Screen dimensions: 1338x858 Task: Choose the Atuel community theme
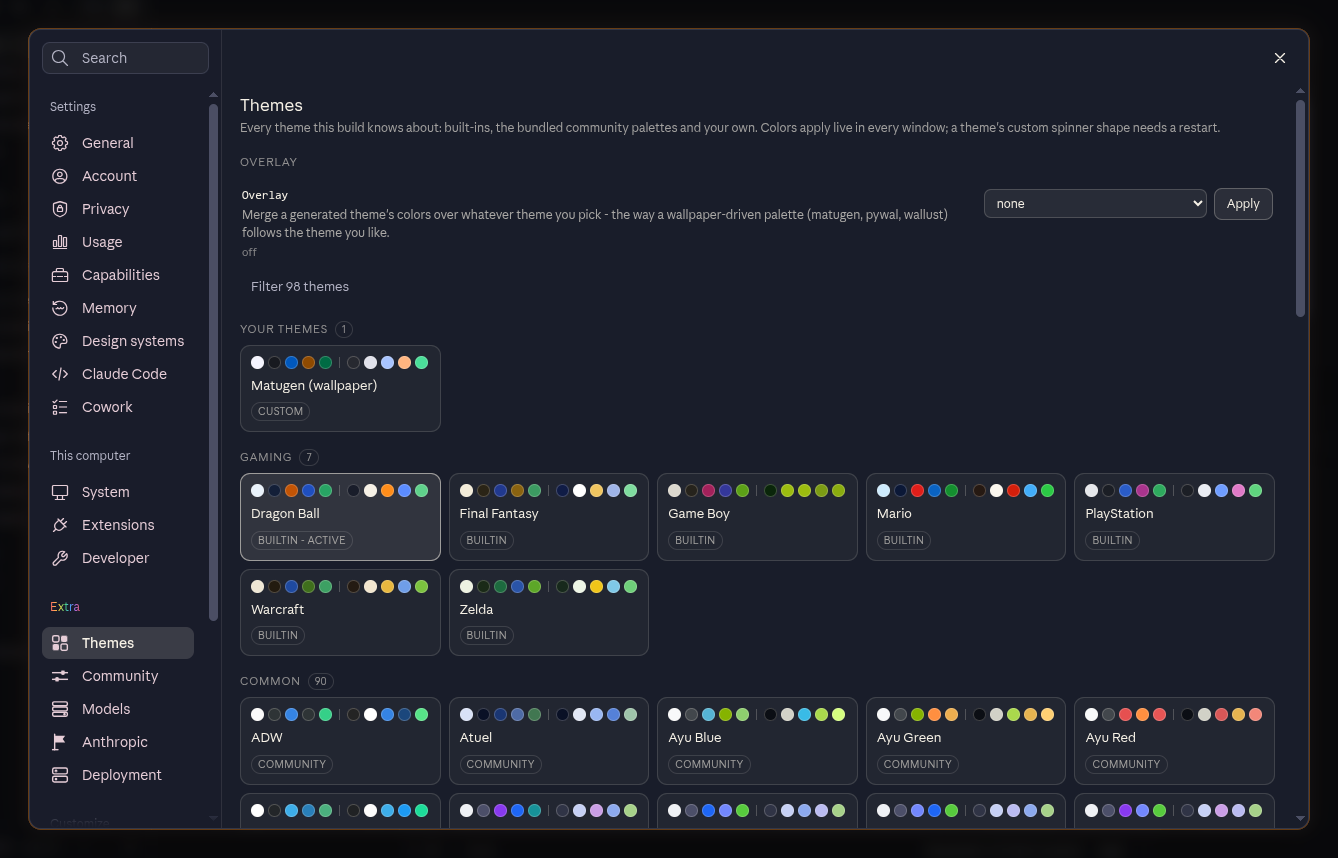point(549,741)
